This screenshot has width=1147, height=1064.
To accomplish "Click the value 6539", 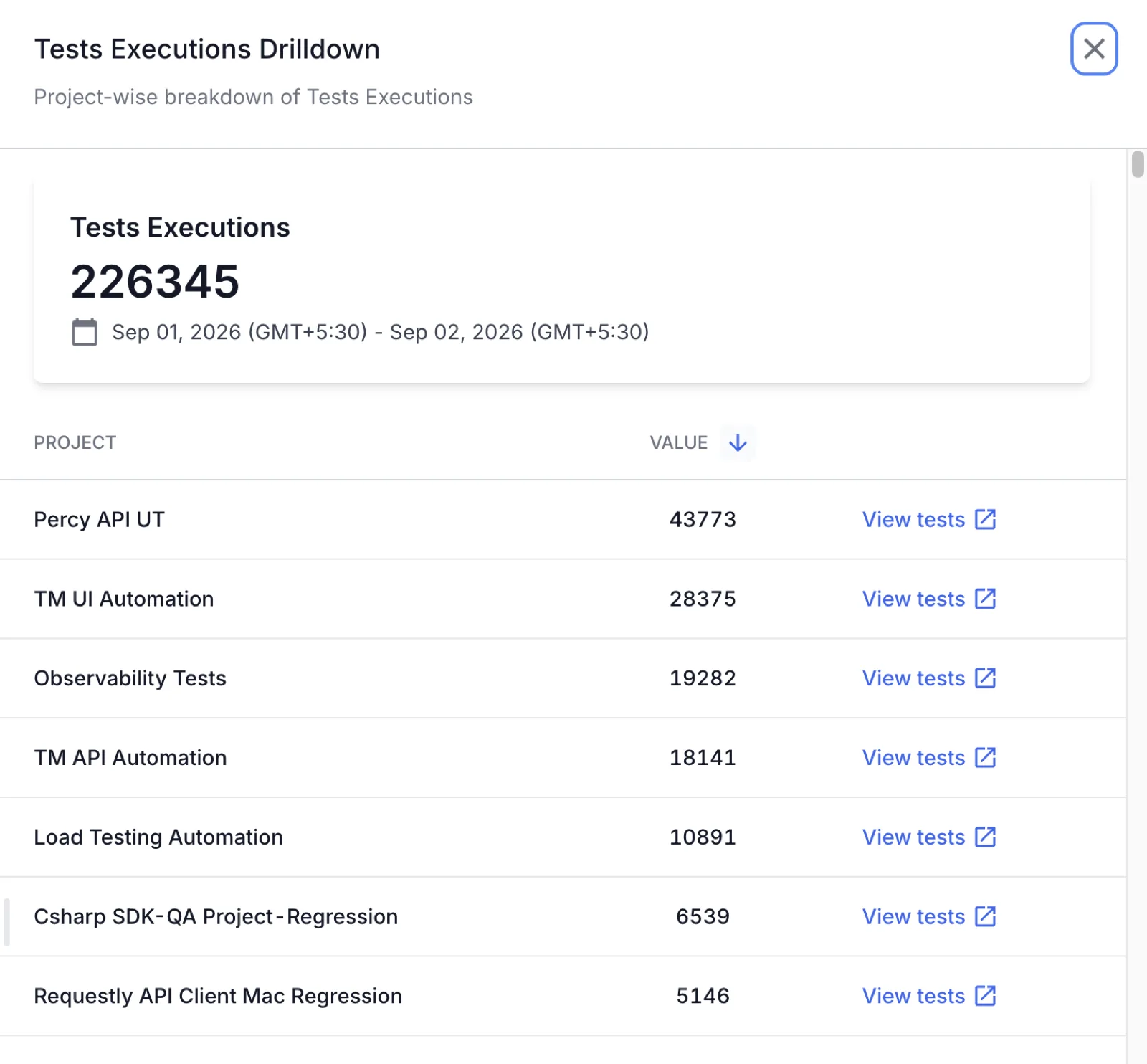I will tap(703, 917).
